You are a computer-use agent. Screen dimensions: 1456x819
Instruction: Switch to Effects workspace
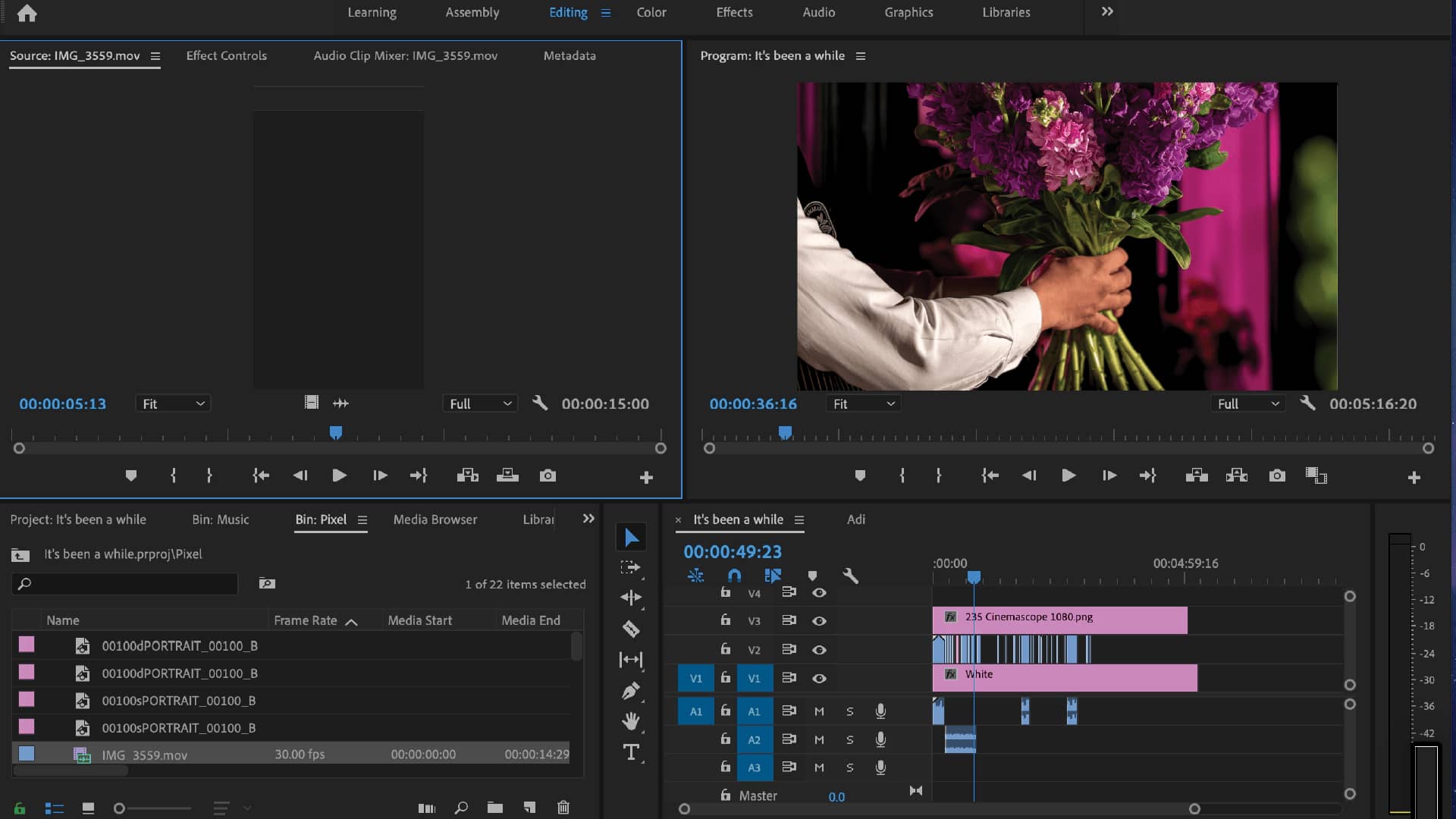(x=734, y=12)
